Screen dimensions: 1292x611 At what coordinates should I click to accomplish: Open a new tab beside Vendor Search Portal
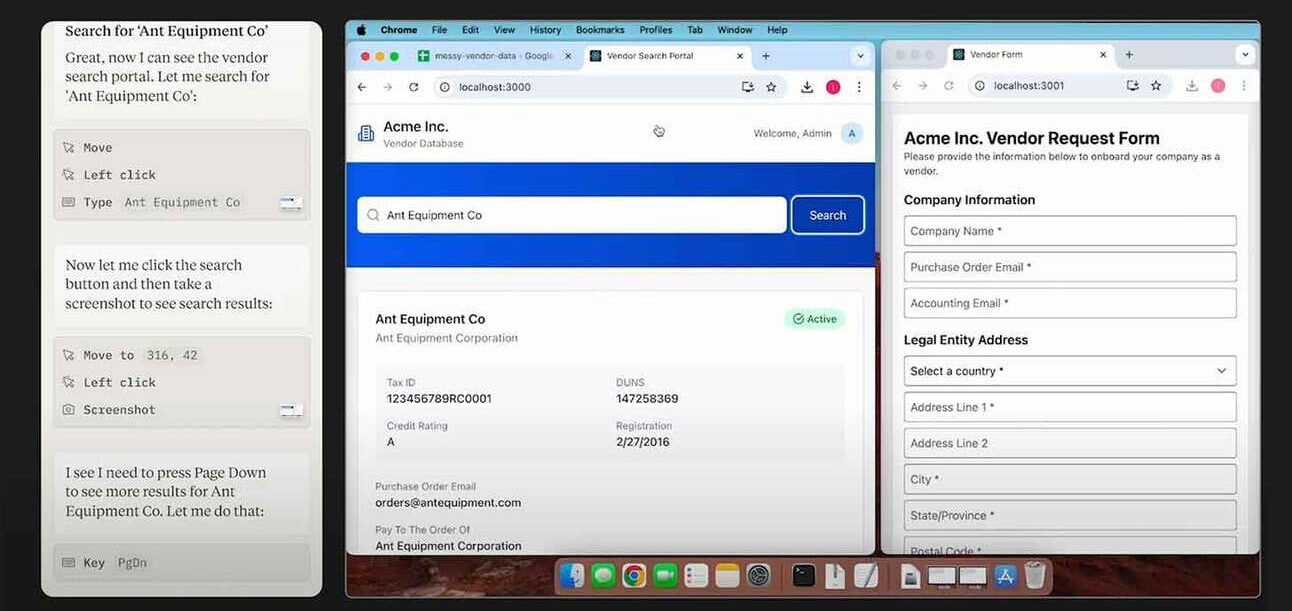766,56
